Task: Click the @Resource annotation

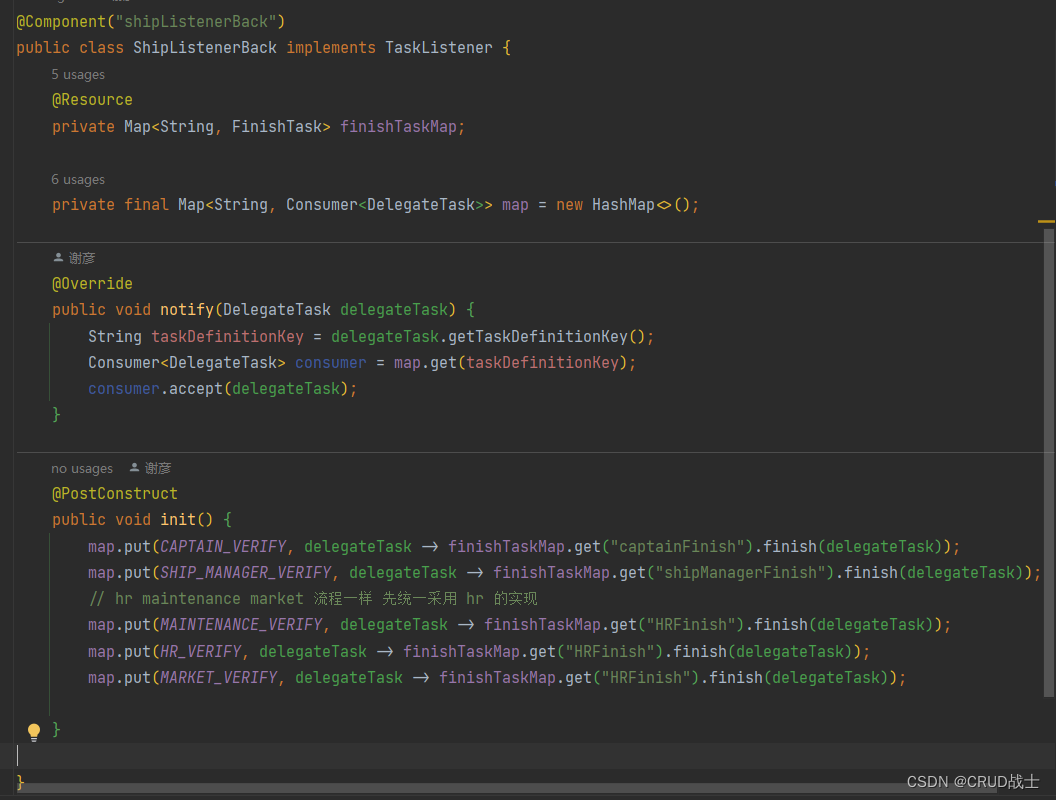Action: [92, 100]
